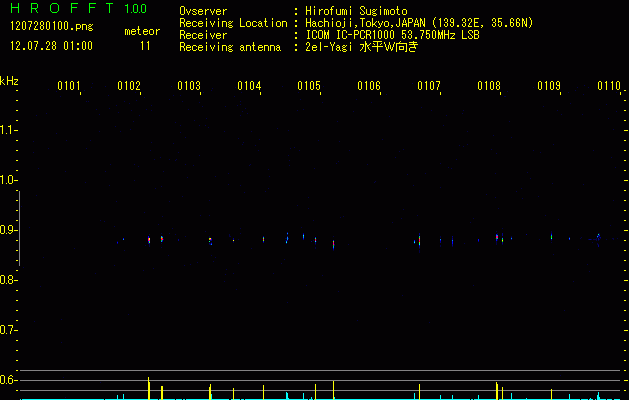Click the 0109 time marker label
This screenshot has width=629, height=400.
click(x=549, y=86)
